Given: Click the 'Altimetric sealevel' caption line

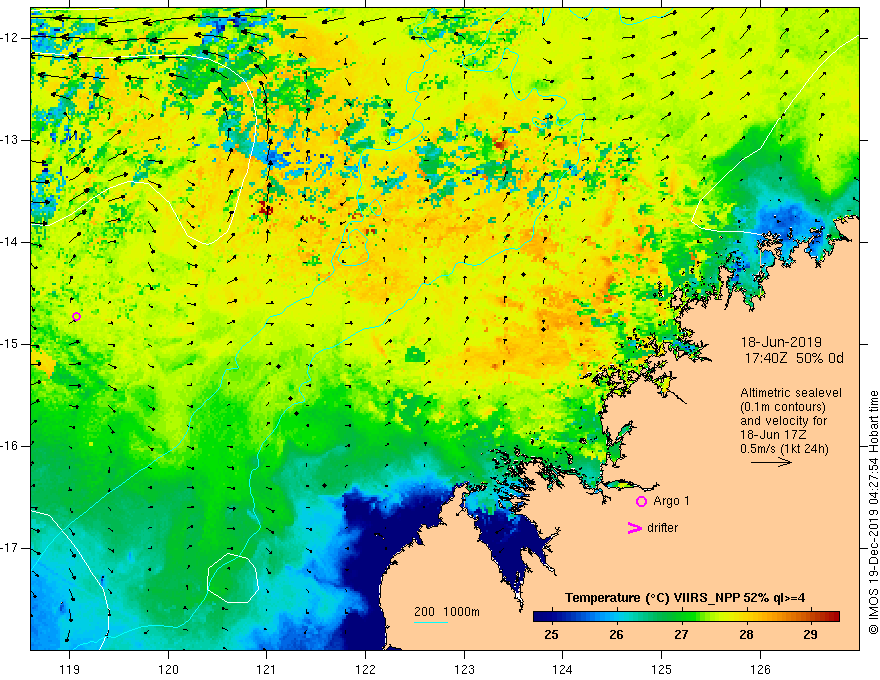Looking at the screenshot, I should [x=791, y=393].
